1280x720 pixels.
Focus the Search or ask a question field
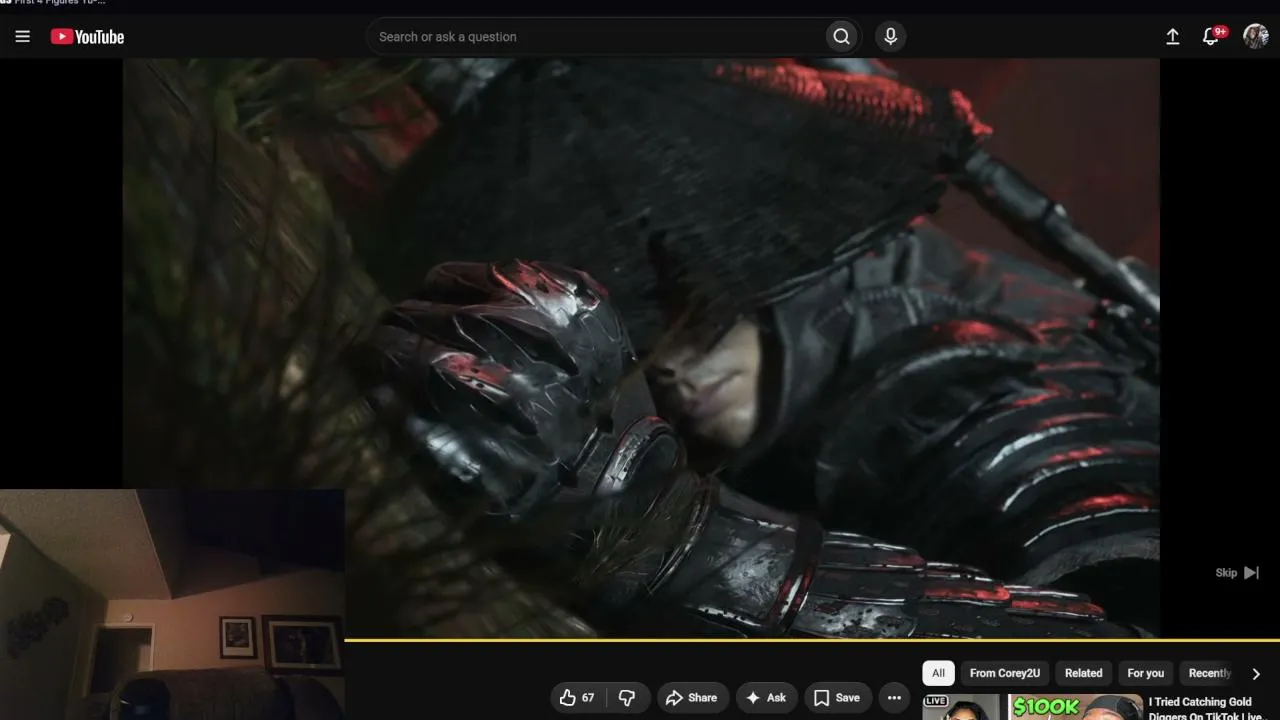click(596, 37)
